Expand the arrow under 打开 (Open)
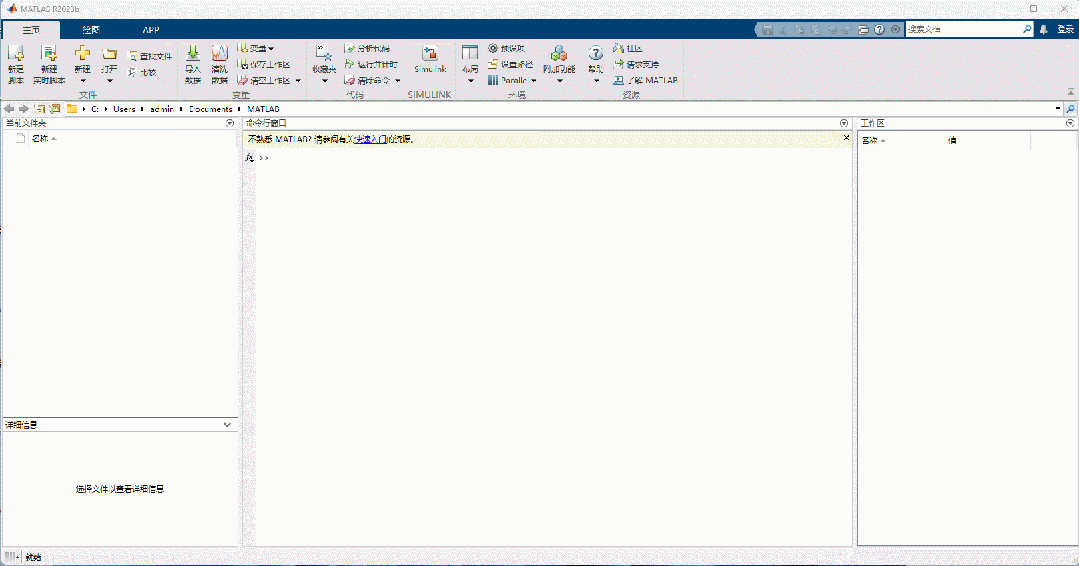The width and height of the screenshot is (1079, 566). click(109, 80)
